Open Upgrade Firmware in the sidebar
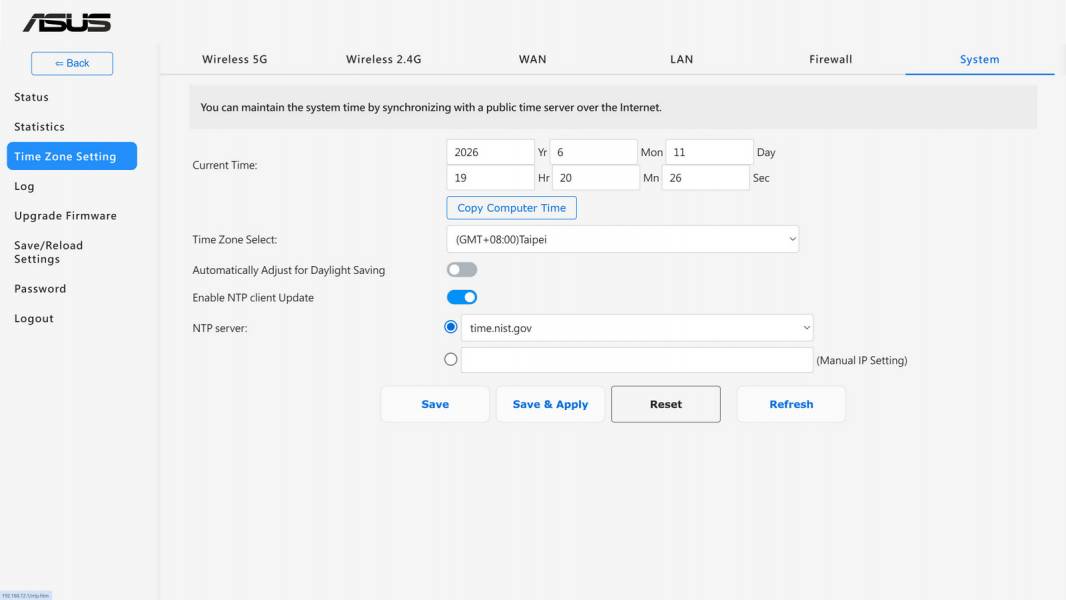The image size is (1066, 600). [65, 215]
